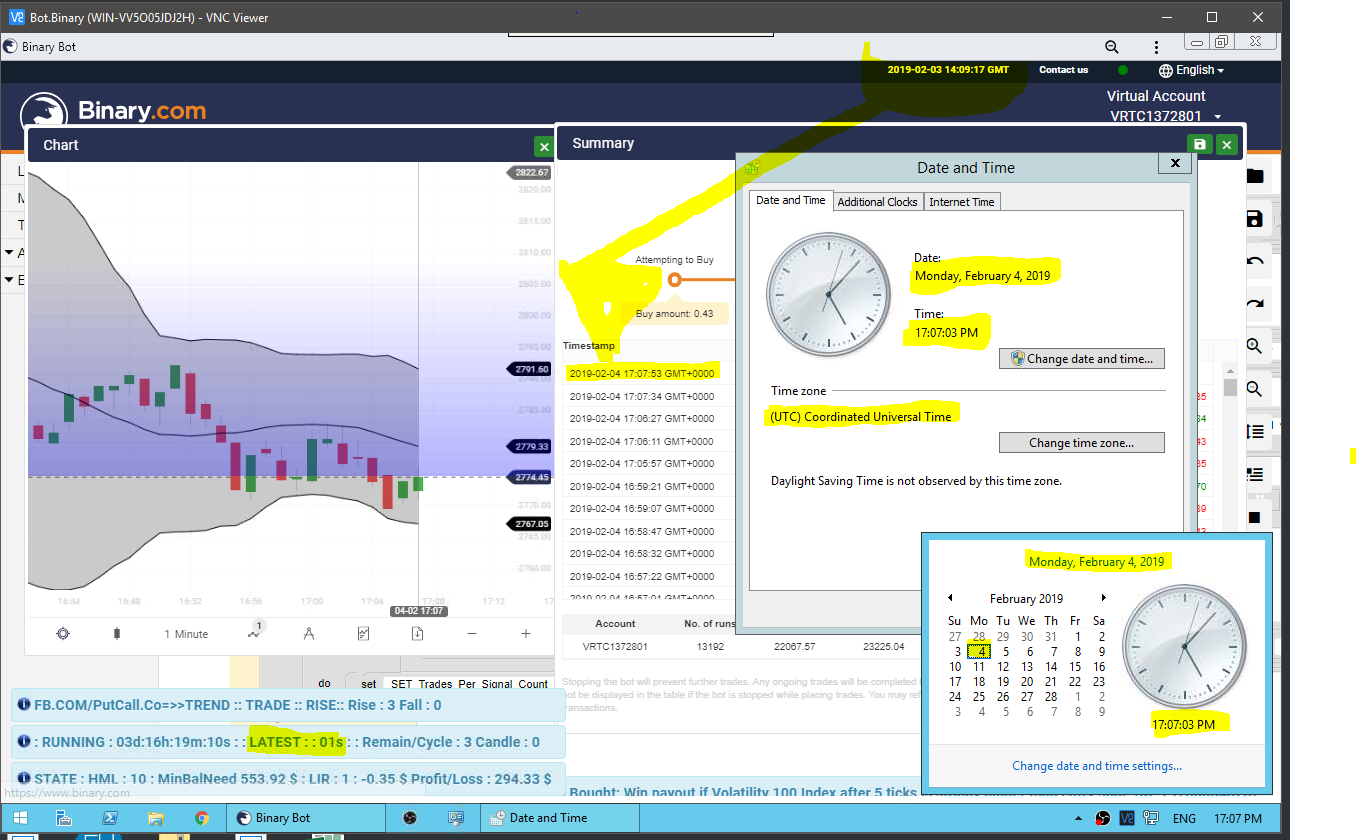Open chart comparison templates icon
The width and height of the screenshot is (1356, 840).
click(x=363, y=634)
